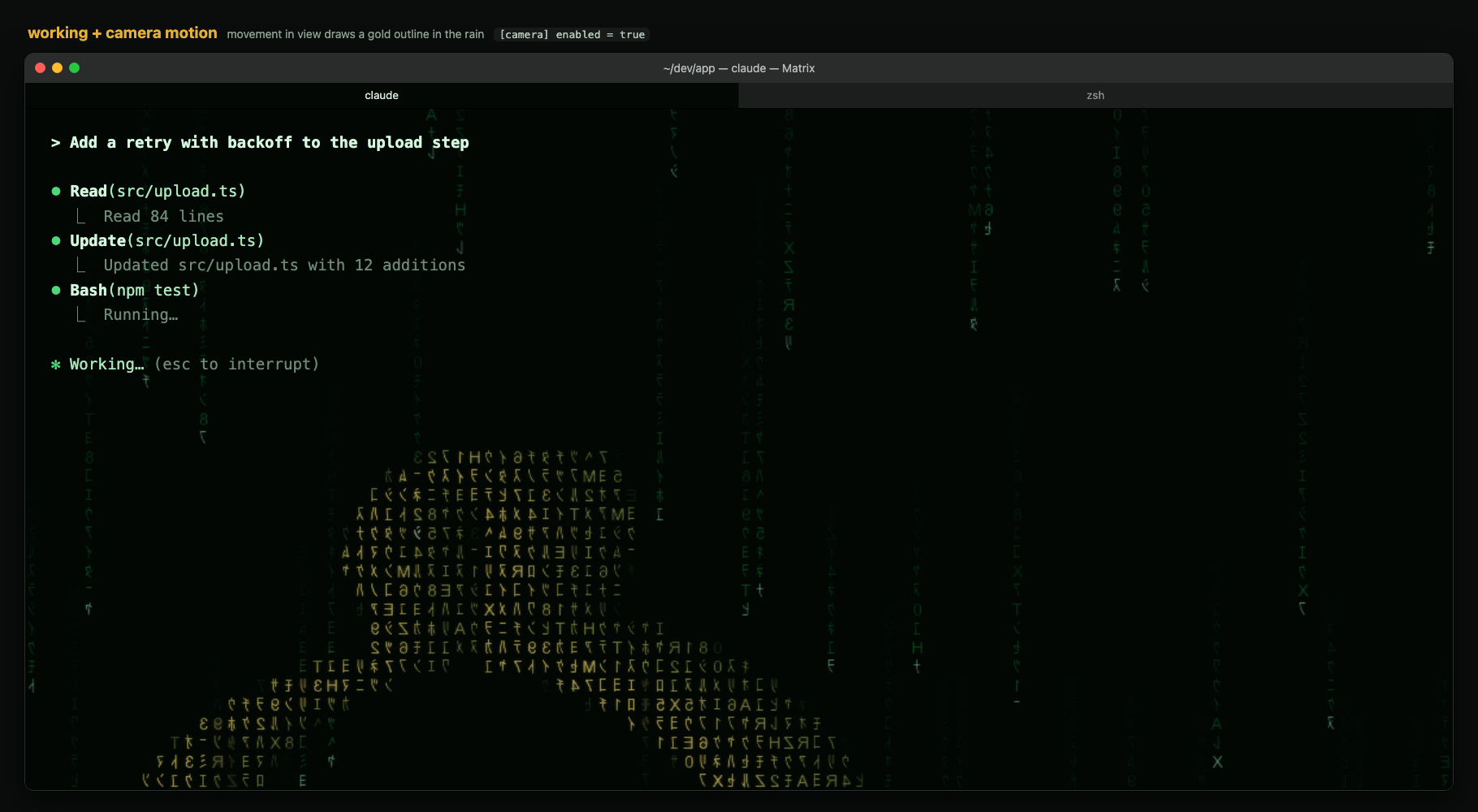Click the 'working + camera motion' heading

(123, 33)
